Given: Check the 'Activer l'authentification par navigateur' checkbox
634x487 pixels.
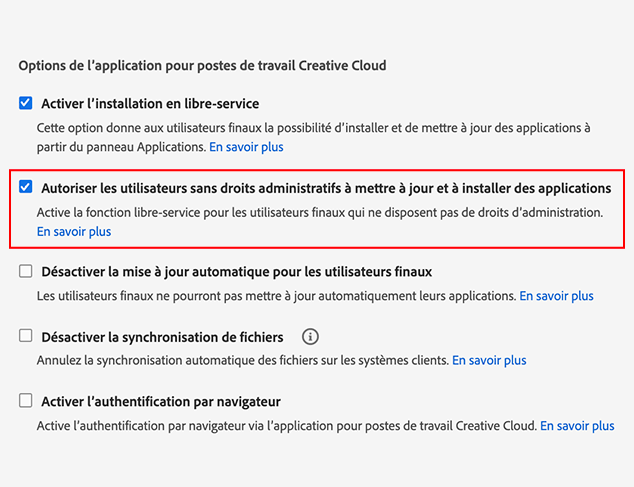Looking at the screenshot, I should click(26, 401).
